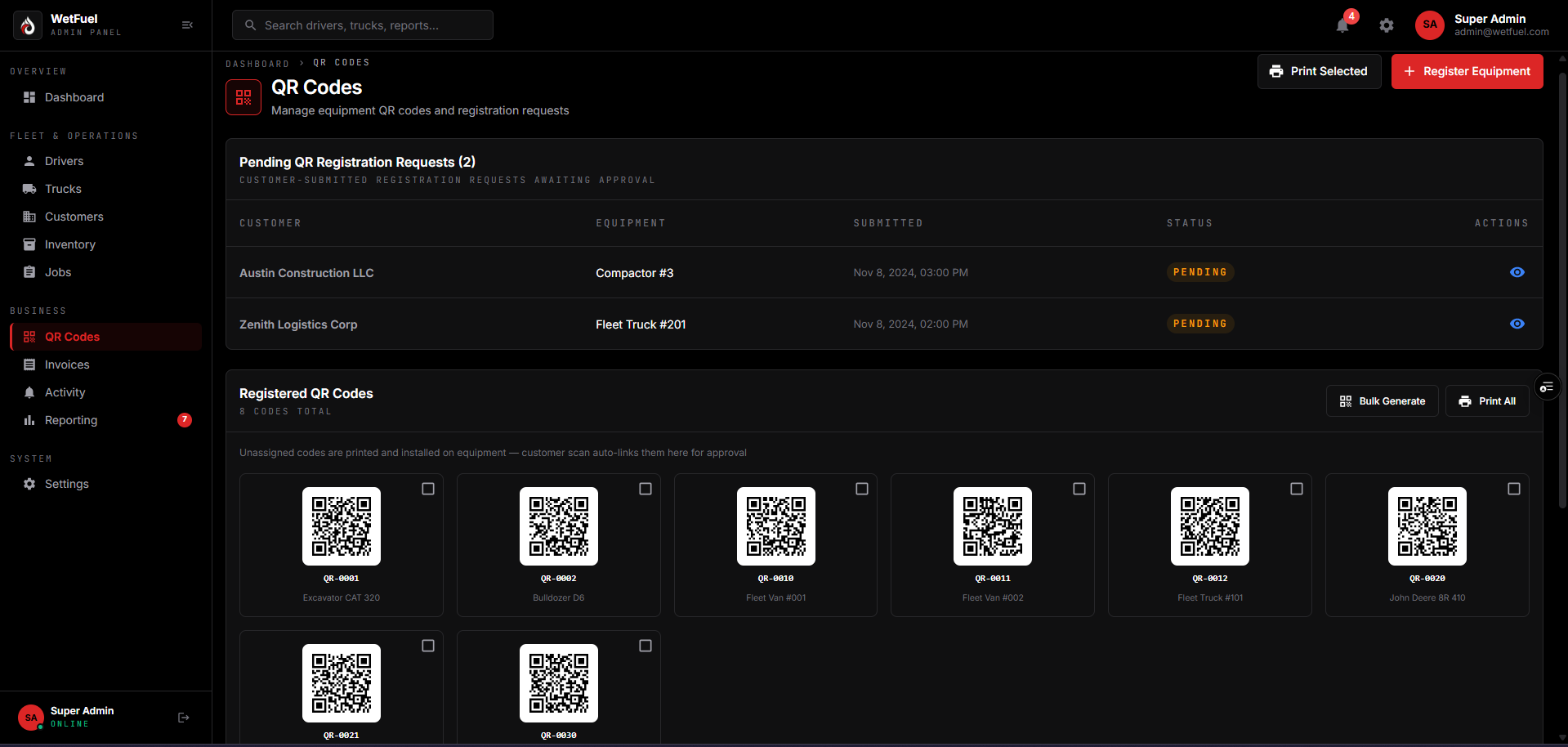Navigate to Trucks
This screenshot has height=747, width=1568.
tap(105, 189)
